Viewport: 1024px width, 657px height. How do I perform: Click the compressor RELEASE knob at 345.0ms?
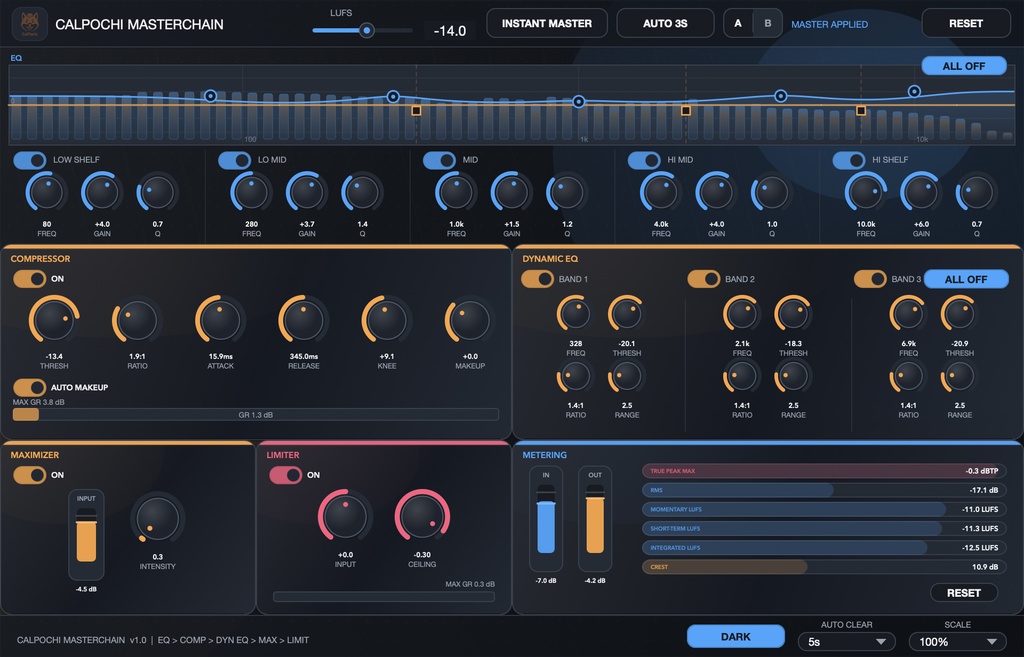tap(304, 320)
